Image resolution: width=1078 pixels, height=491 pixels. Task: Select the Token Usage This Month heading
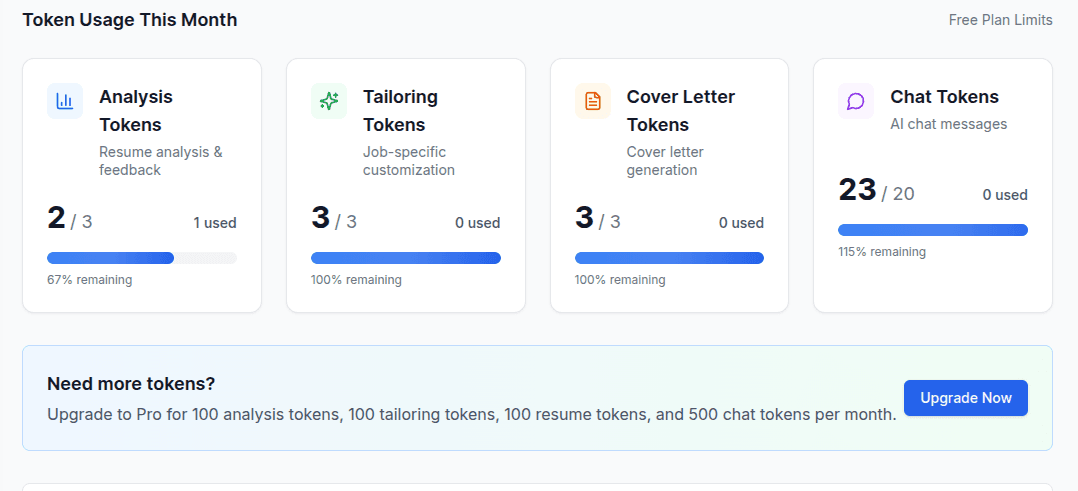tap(129, 20)
